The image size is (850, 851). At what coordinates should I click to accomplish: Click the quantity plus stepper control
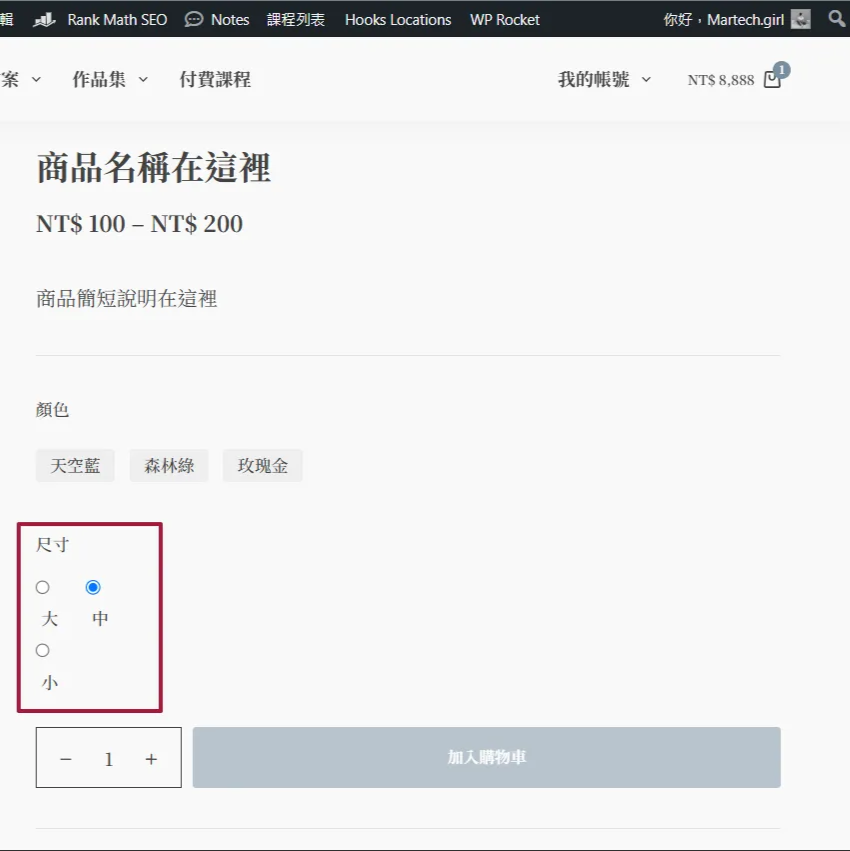click(x=152, y=758)
